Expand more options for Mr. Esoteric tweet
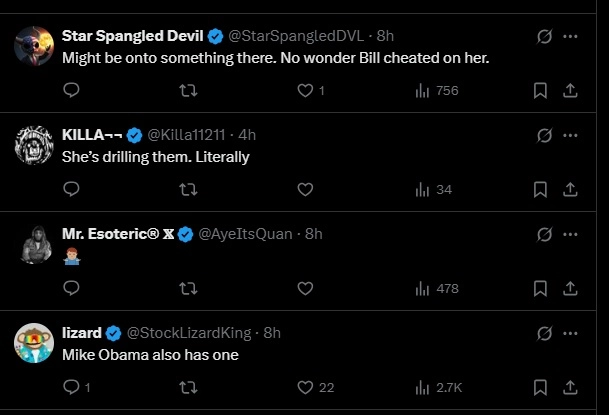609x415 pixels. click(571, 234)
